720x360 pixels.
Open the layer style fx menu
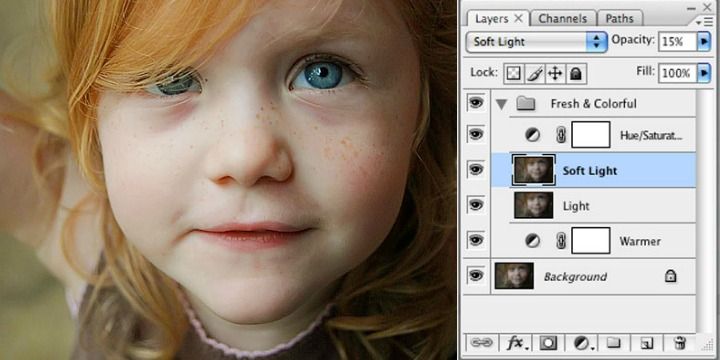tap(515, 343)
